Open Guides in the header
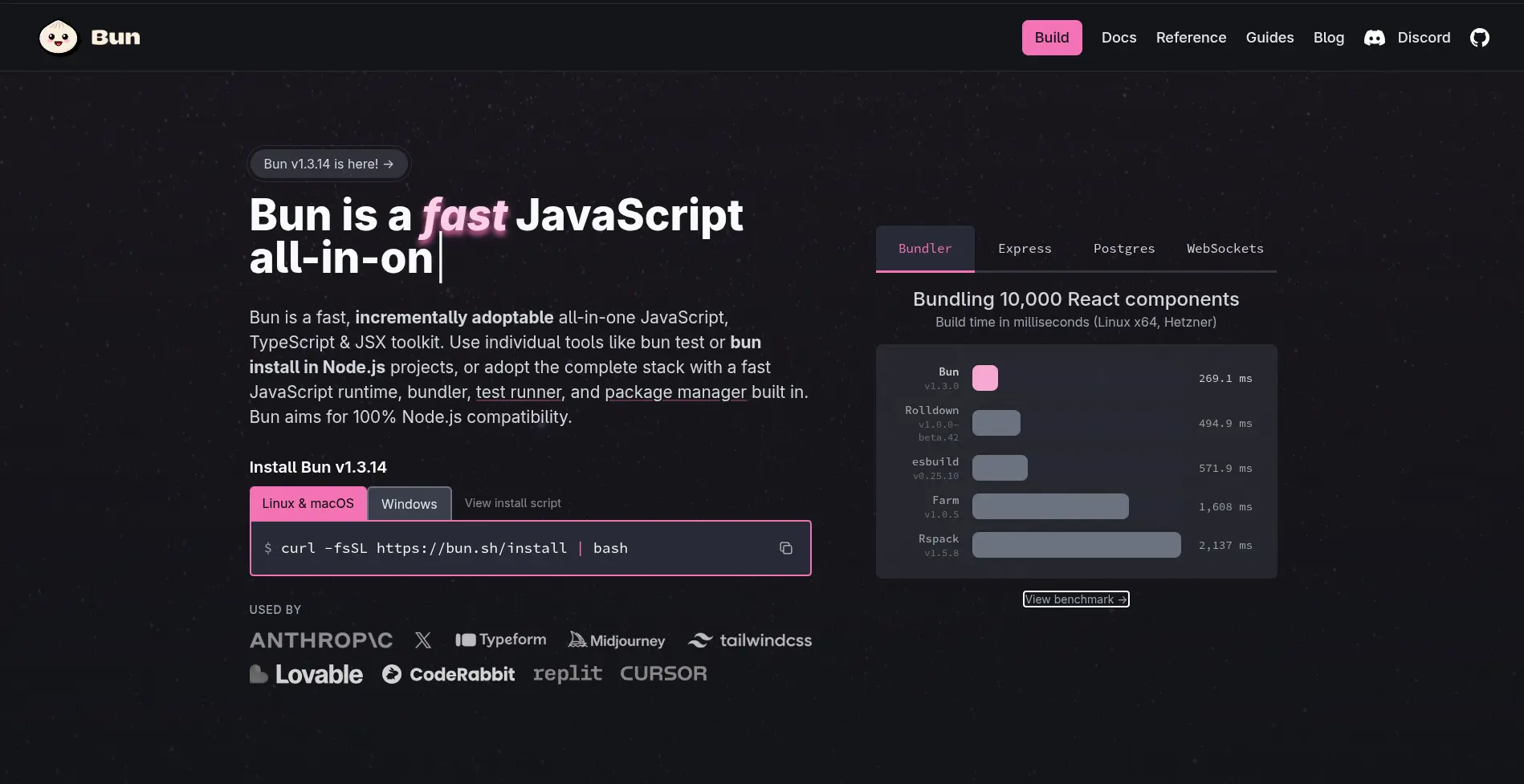 click(1270, 38)
